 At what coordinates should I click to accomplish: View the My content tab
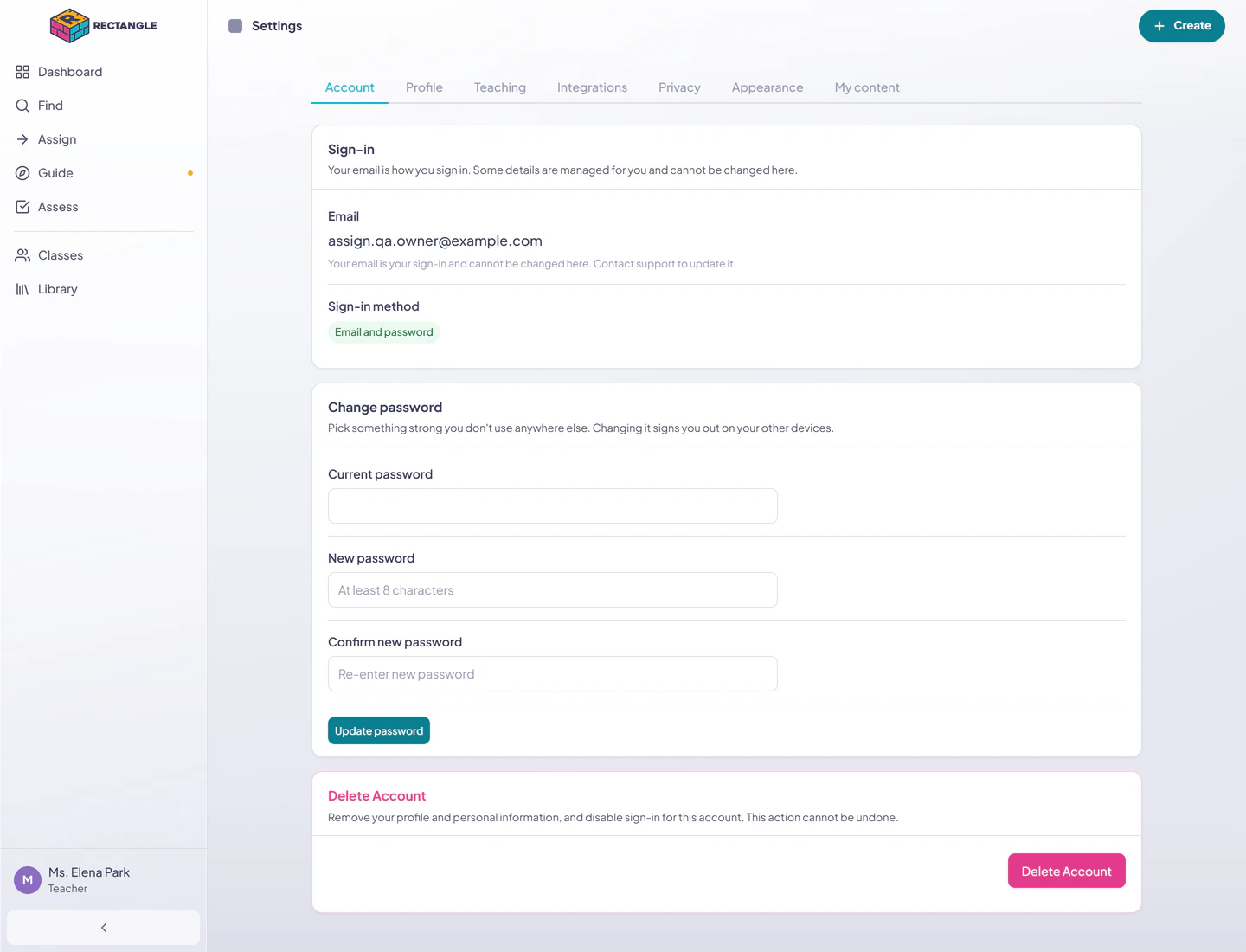867,87
